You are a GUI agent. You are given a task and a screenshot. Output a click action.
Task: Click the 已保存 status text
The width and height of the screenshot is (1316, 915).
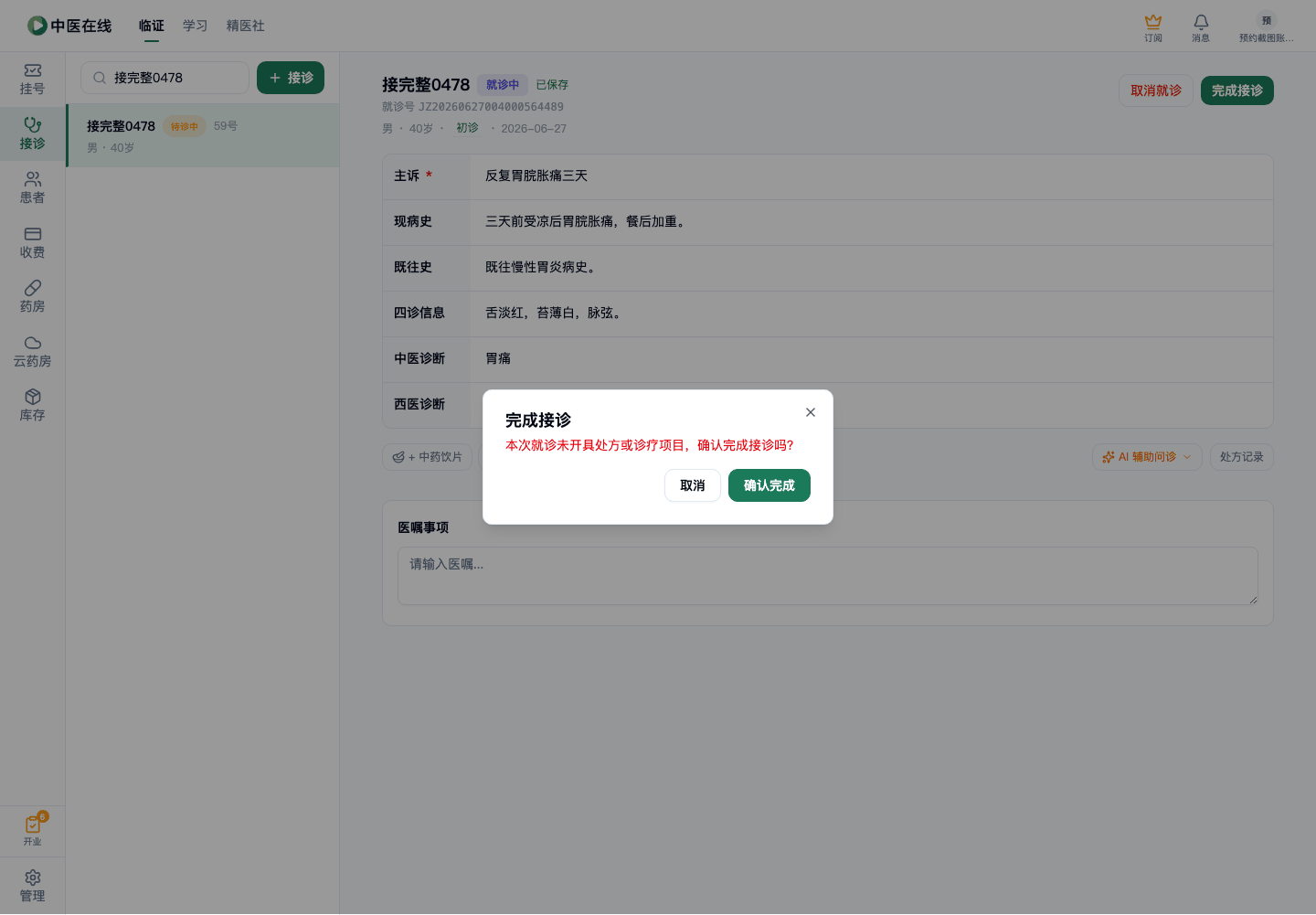click(552, 85)
